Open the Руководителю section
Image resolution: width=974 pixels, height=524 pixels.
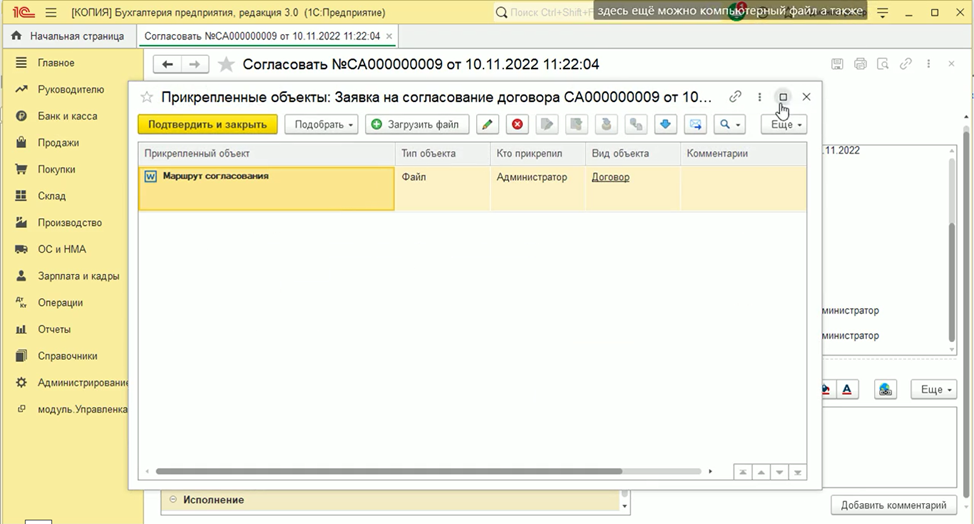click(x=71, y=89)
